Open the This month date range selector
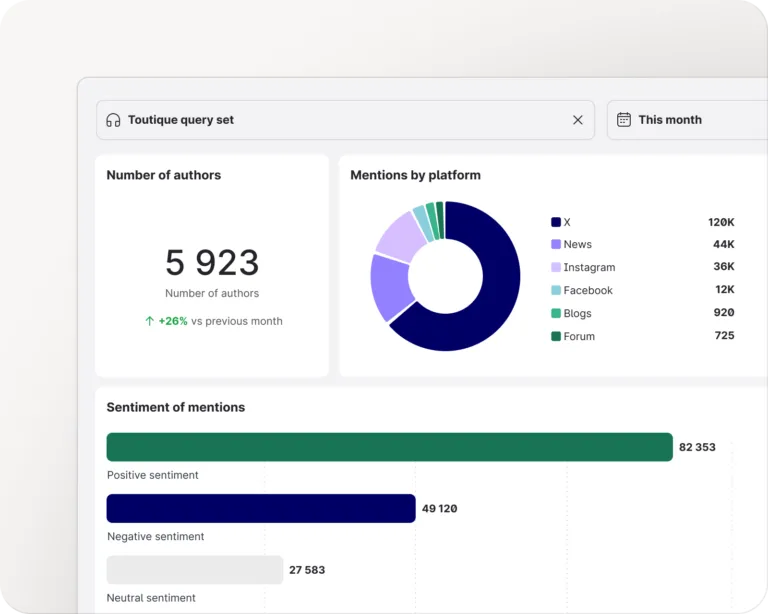The image size is (768, 614). click(688, 120)
